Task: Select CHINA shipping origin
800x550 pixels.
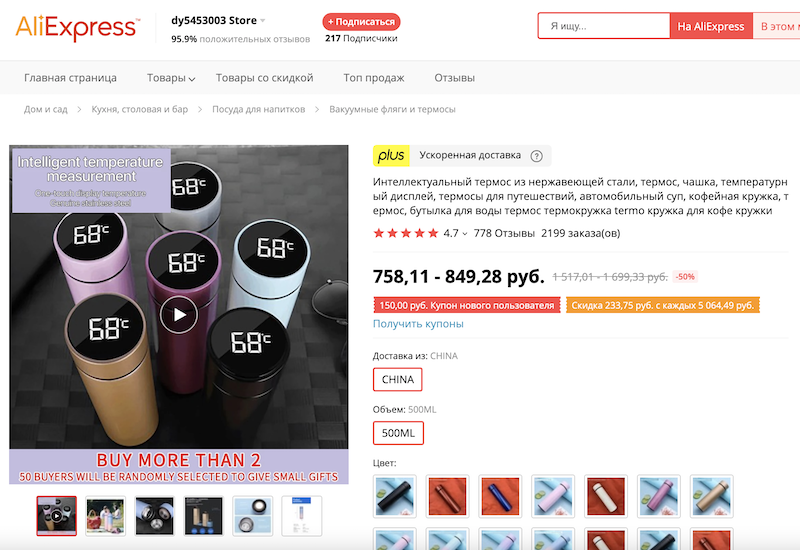Action: 397,380
